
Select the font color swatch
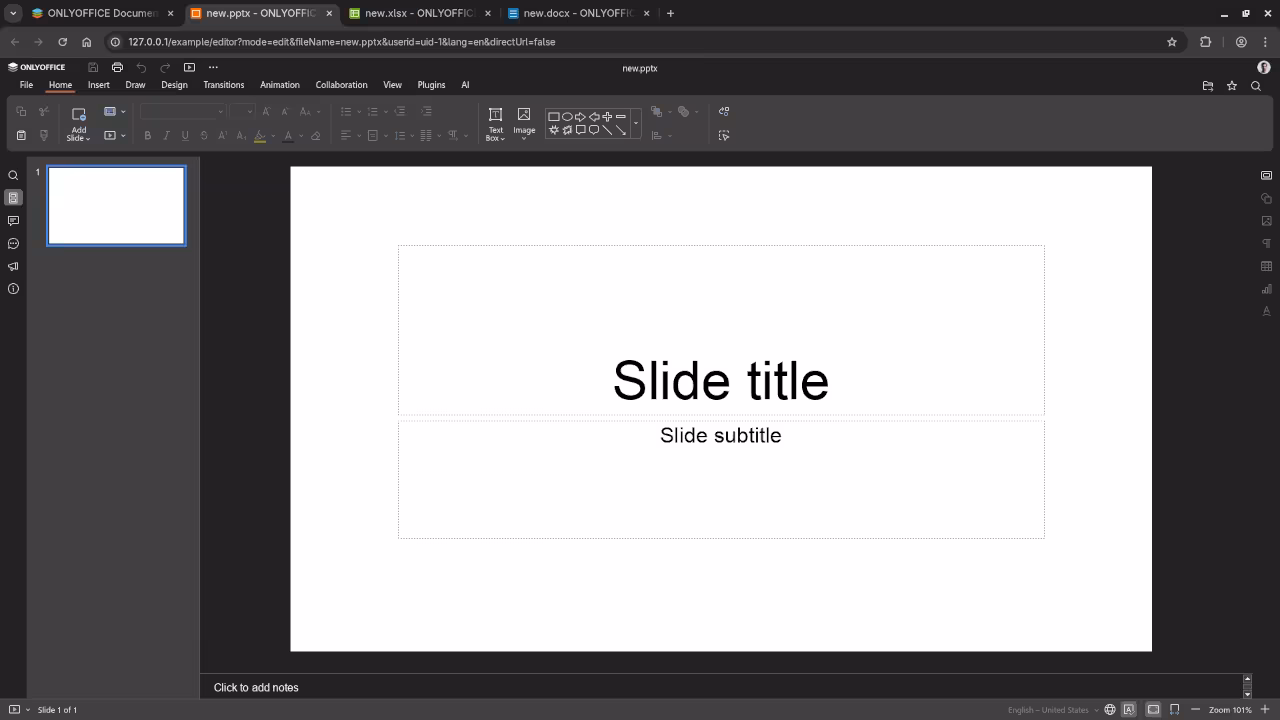tap(288, 135)
